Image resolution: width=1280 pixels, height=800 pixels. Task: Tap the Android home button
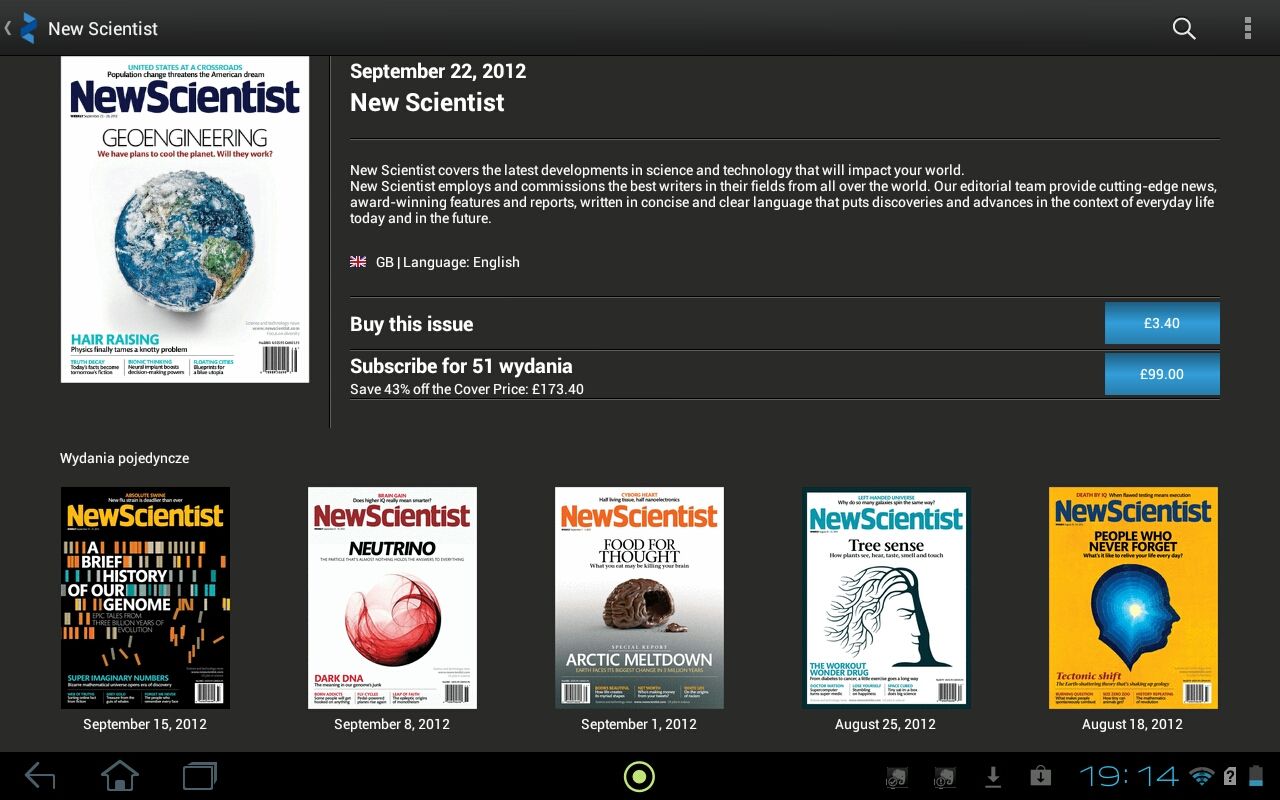[x=120, y=776]
